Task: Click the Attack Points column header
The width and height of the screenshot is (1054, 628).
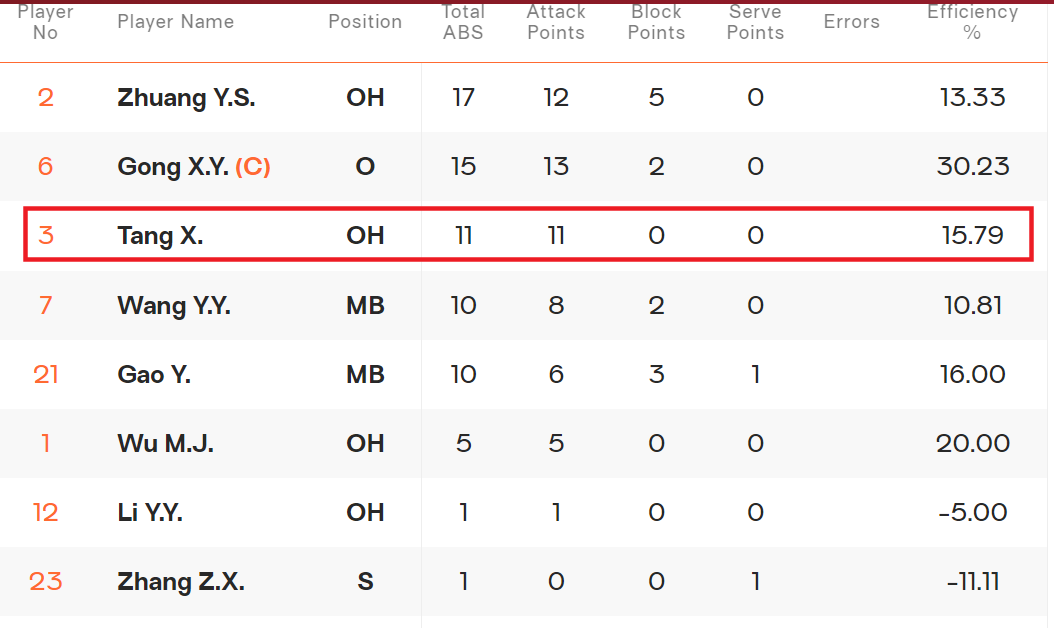Action: [x=556, y=22]
